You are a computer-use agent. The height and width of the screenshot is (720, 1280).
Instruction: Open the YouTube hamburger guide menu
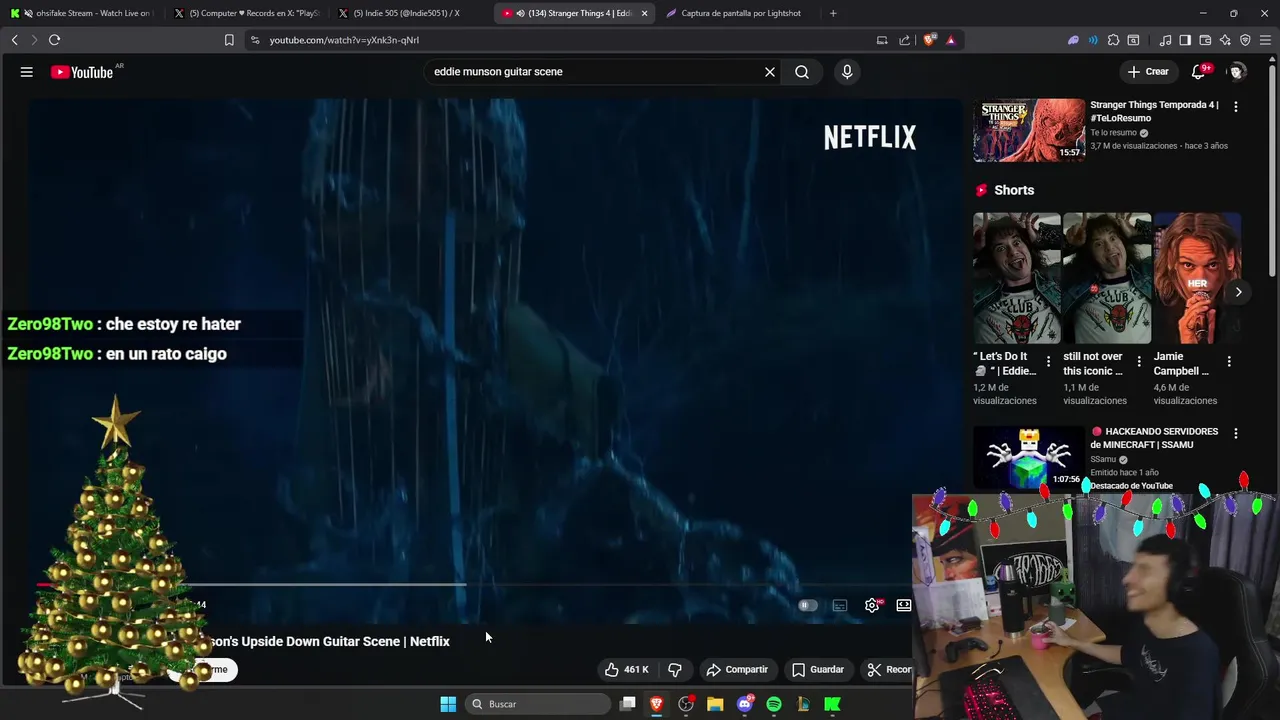click(27, 72)
